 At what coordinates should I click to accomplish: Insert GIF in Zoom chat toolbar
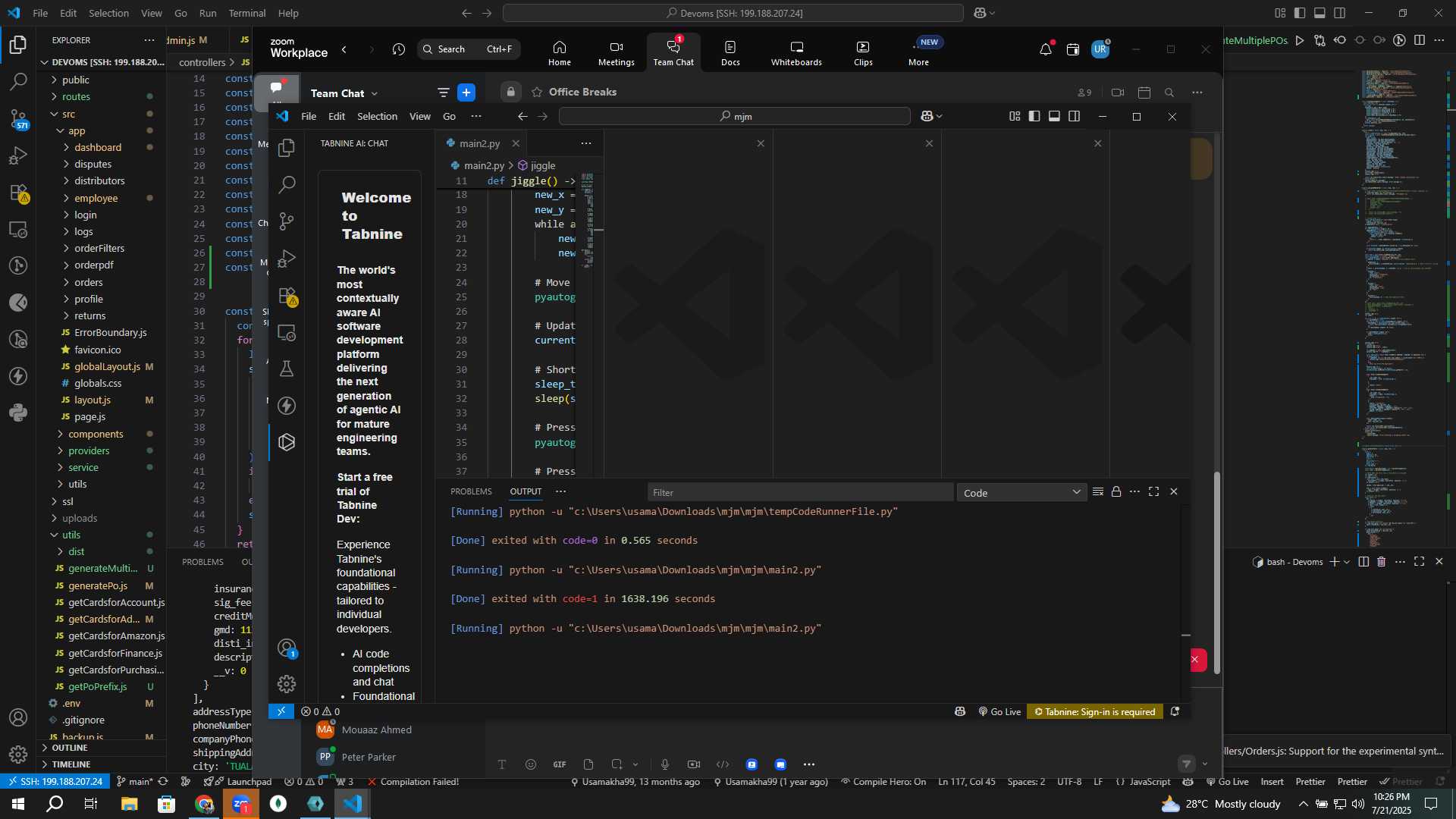(560, 764)
